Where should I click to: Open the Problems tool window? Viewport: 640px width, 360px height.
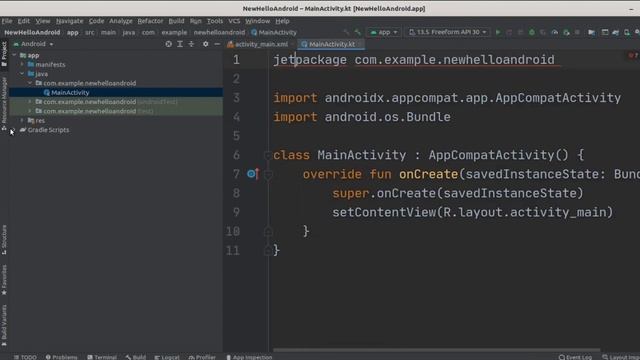coord(61,357)
